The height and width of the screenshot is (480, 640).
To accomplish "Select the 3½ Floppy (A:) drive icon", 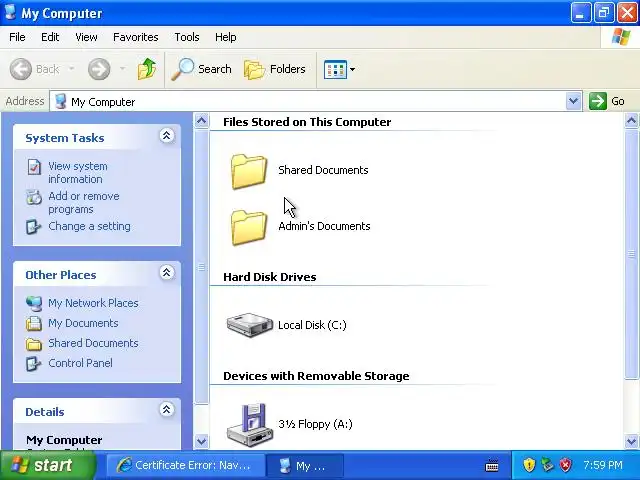I will pos(249,424).
